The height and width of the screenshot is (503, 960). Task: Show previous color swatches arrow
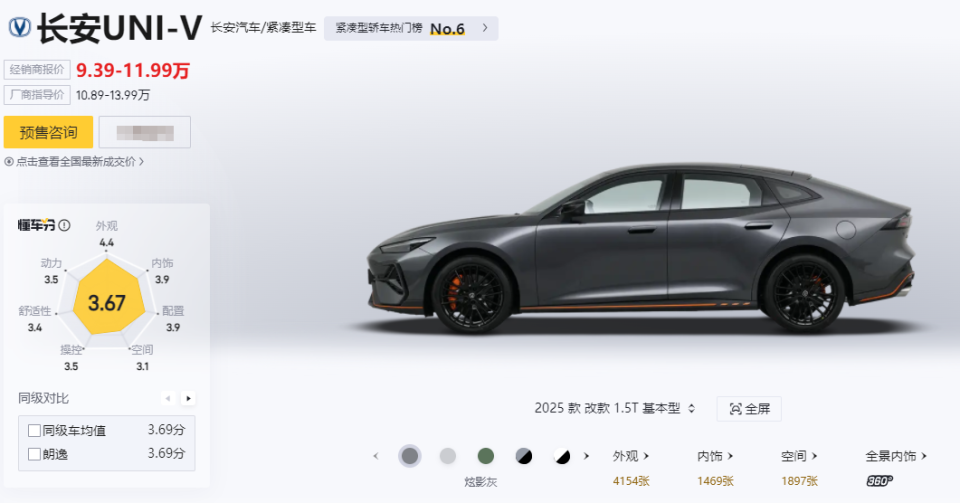coord(376,456)
